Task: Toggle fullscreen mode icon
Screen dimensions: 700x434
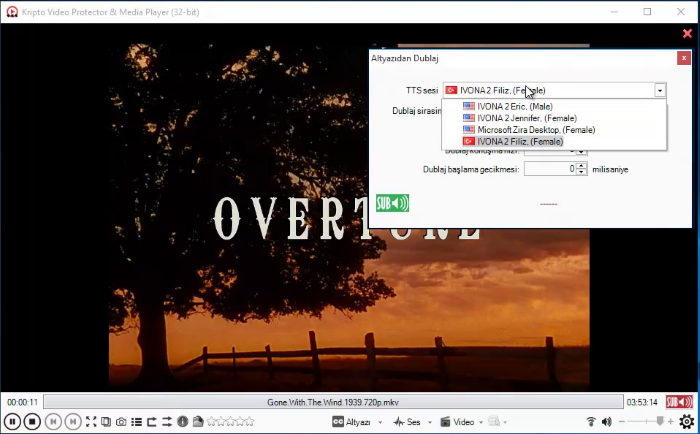Action: coord(91,422)
